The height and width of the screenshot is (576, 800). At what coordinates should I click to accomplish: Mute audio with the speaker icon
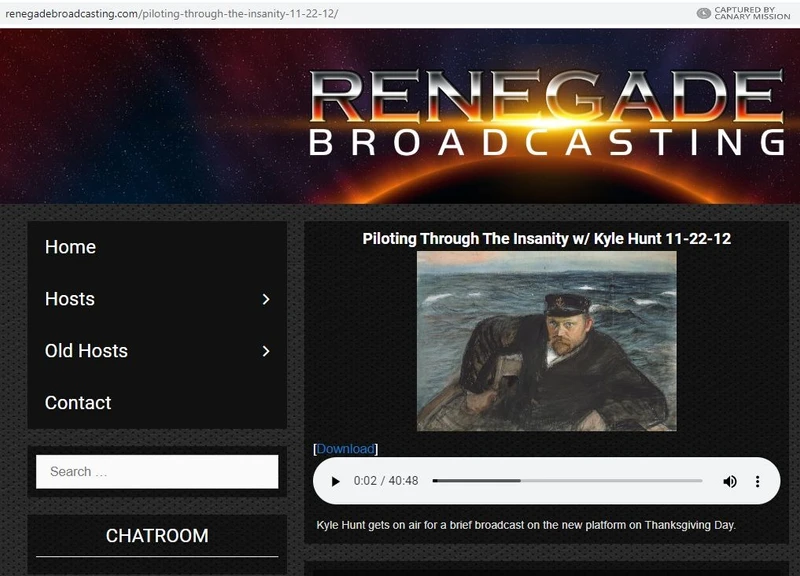(729, 481)
